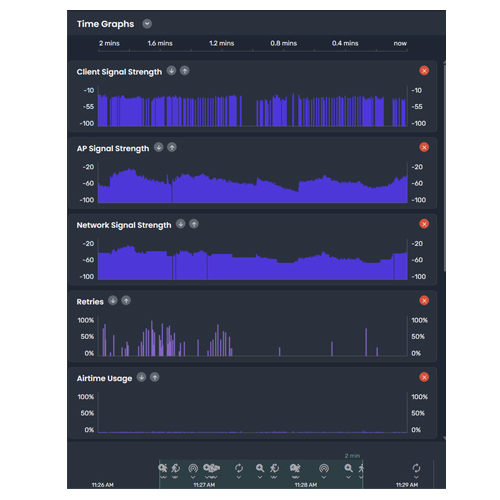
Task: Expand chevron under magnifier icon below 2 min
Action: tap(349, 477)
